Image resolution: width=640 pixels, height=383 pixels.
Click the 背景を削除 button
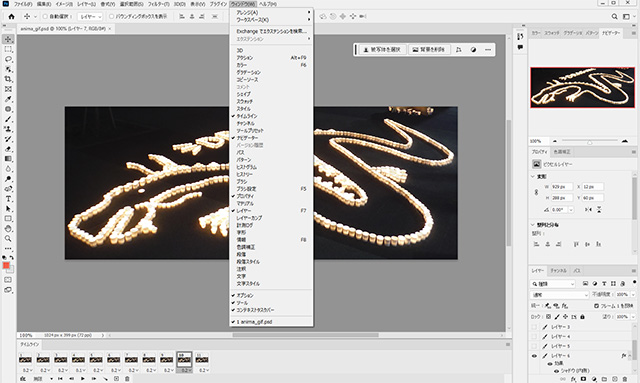429,49
